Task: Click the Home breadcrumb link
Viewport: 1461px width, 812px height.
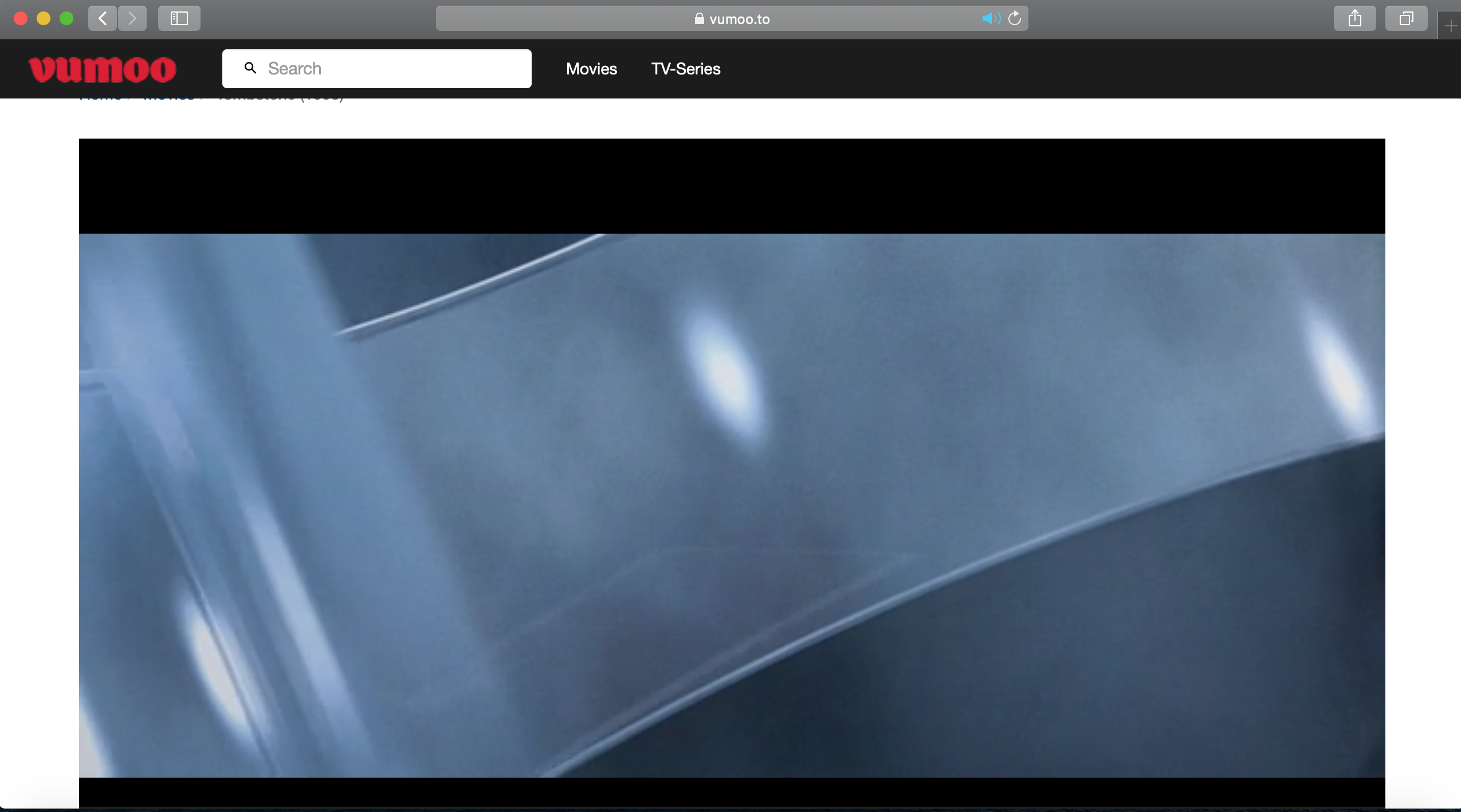Action: point(101,97)
